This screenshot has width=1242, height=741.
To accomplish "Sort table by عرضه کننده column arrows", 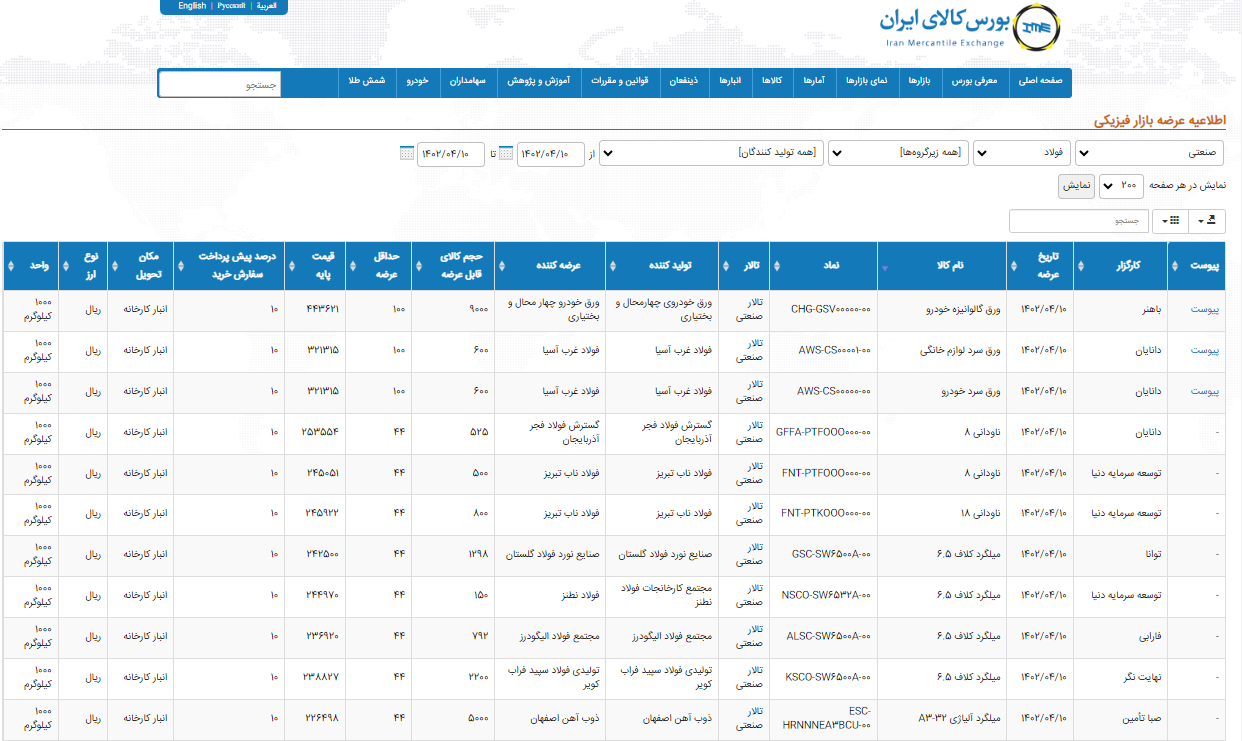I will tap(501, 266).
